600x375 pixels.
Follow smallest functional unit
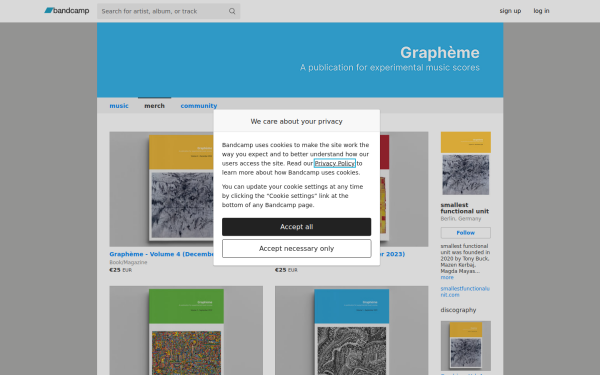(466, 233)
